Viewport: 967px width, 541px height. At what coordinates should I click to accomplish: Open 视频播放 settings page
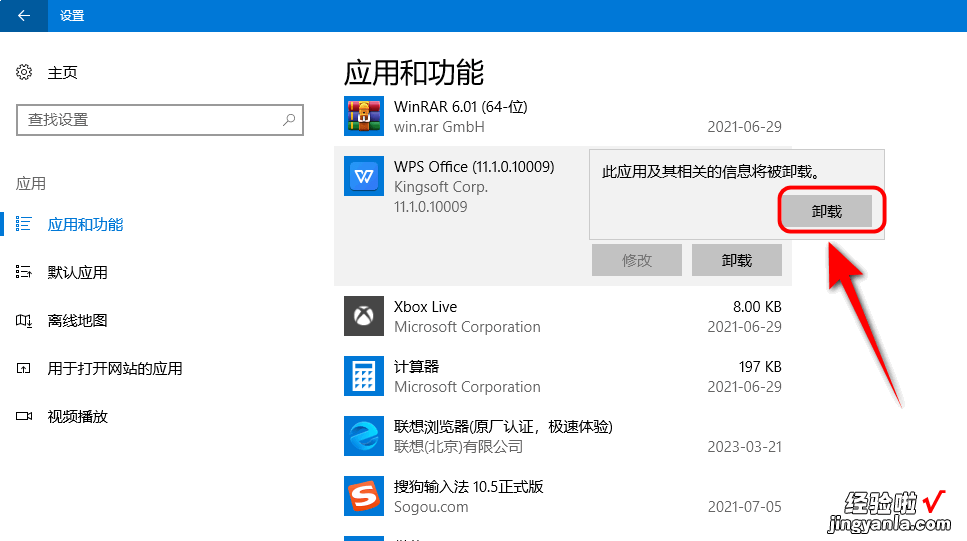coord(78,417)
